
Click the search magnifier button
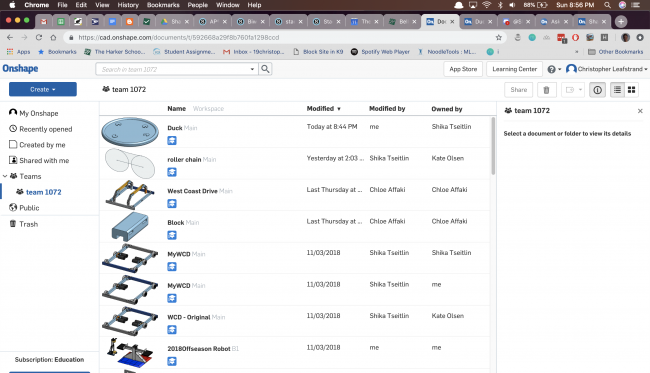coord(265,69)
